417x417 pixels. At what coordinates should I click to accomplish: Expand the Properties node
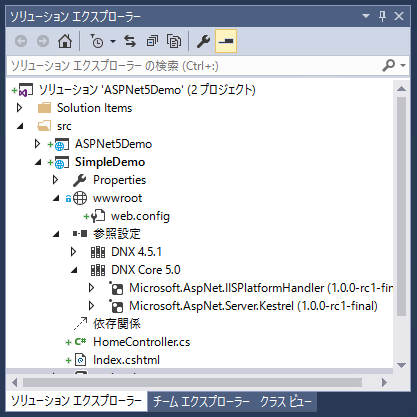click(x=56, y=180)
